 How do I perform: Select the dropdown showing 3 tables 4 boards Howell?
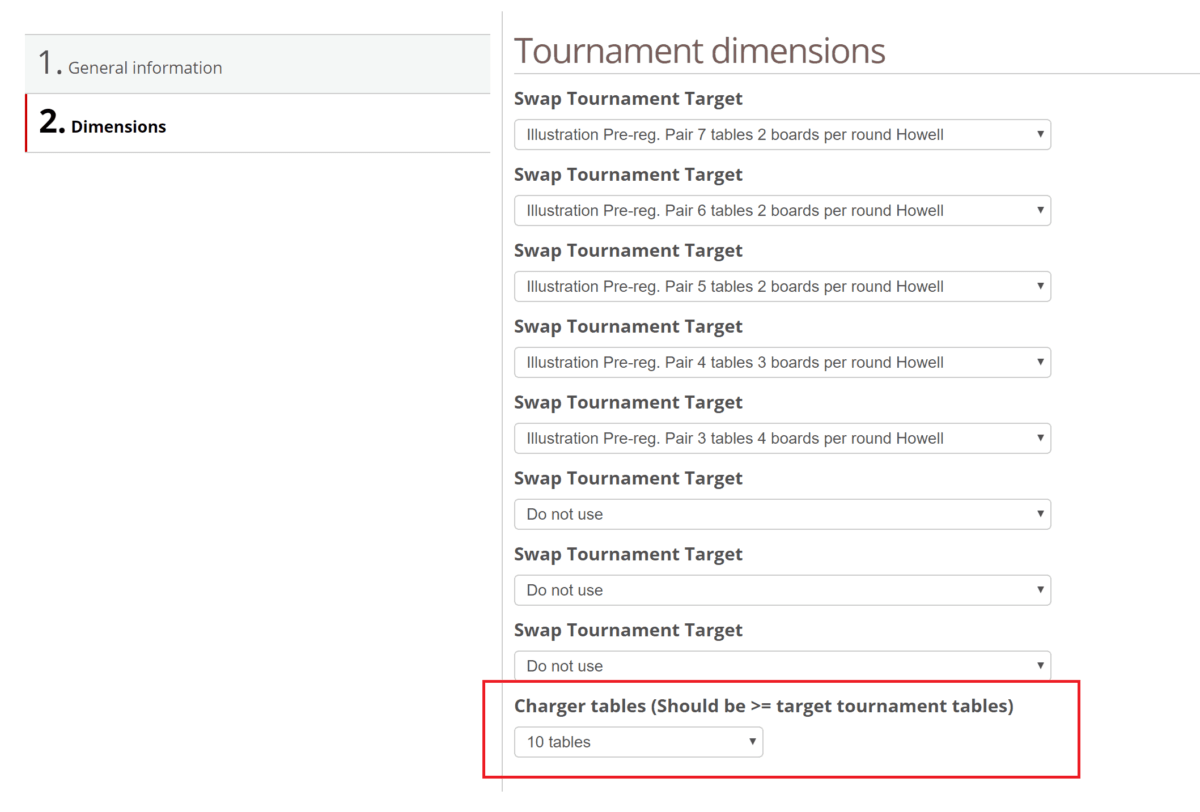tap(782, 438)
